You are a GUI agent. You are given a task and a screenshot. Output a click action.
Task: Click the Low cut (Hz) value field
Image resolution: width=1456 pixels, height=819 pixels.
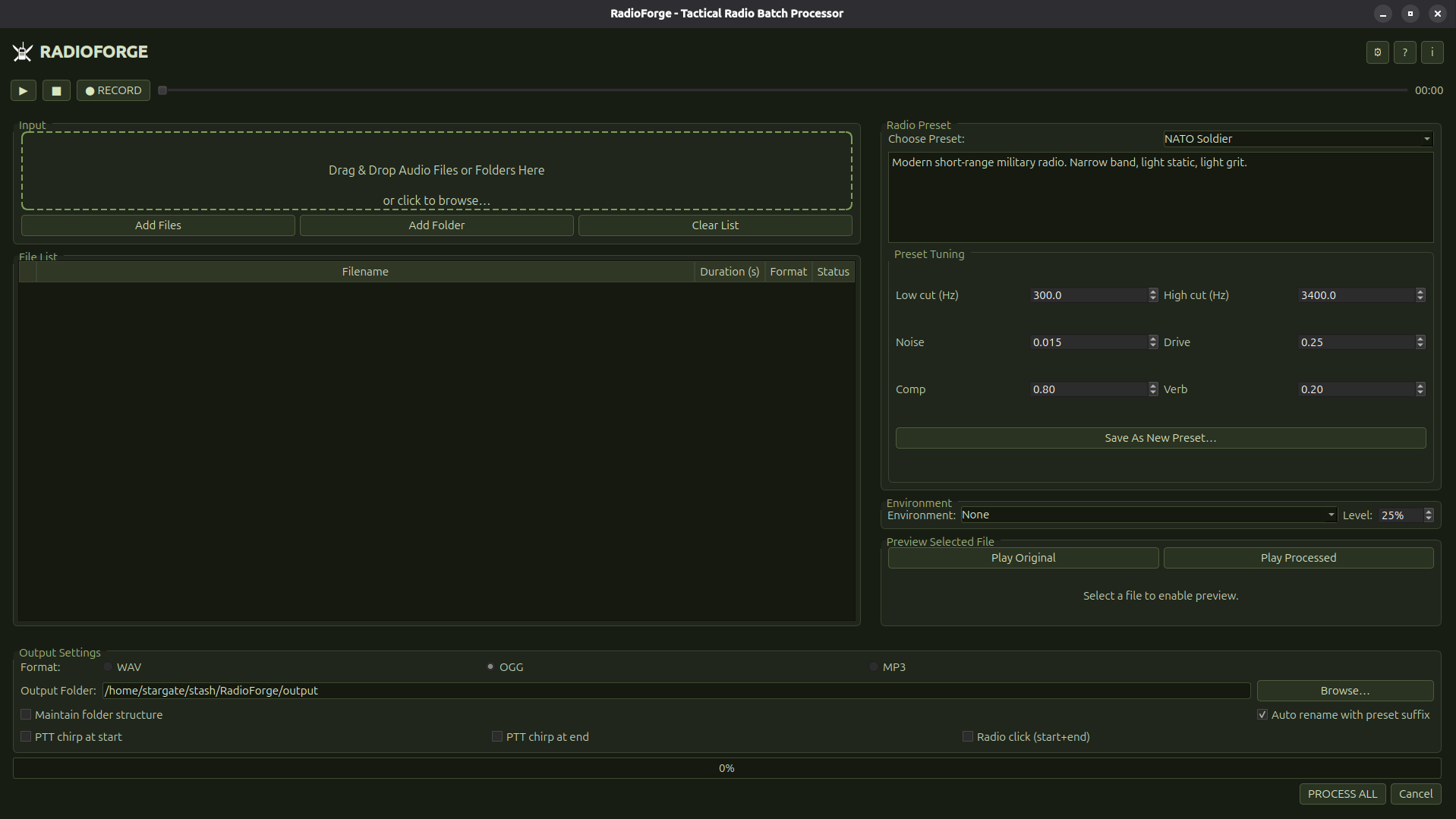(x=1089, y=295)
